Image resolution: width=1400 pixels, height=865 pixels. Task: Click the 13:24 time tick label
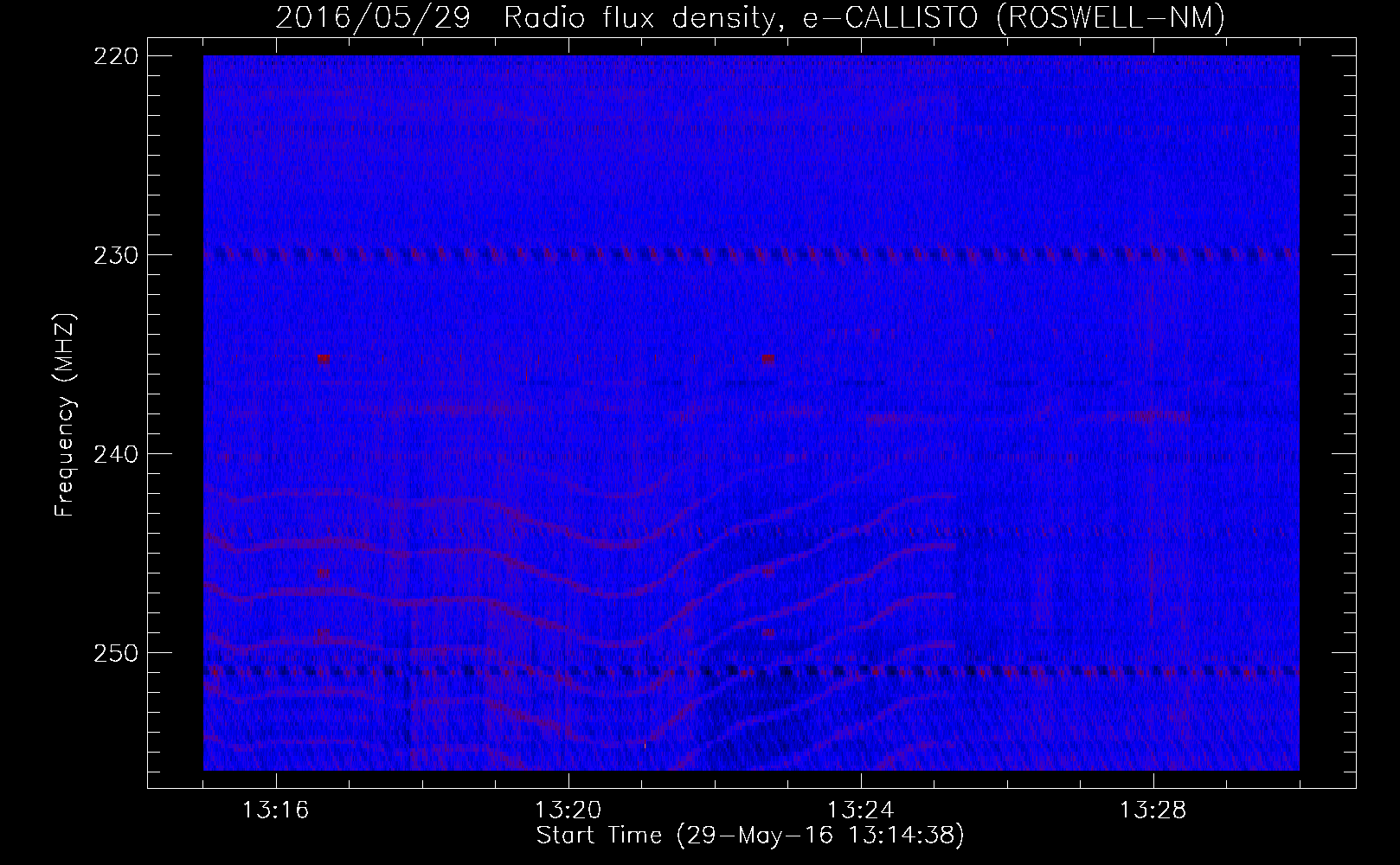861,811
